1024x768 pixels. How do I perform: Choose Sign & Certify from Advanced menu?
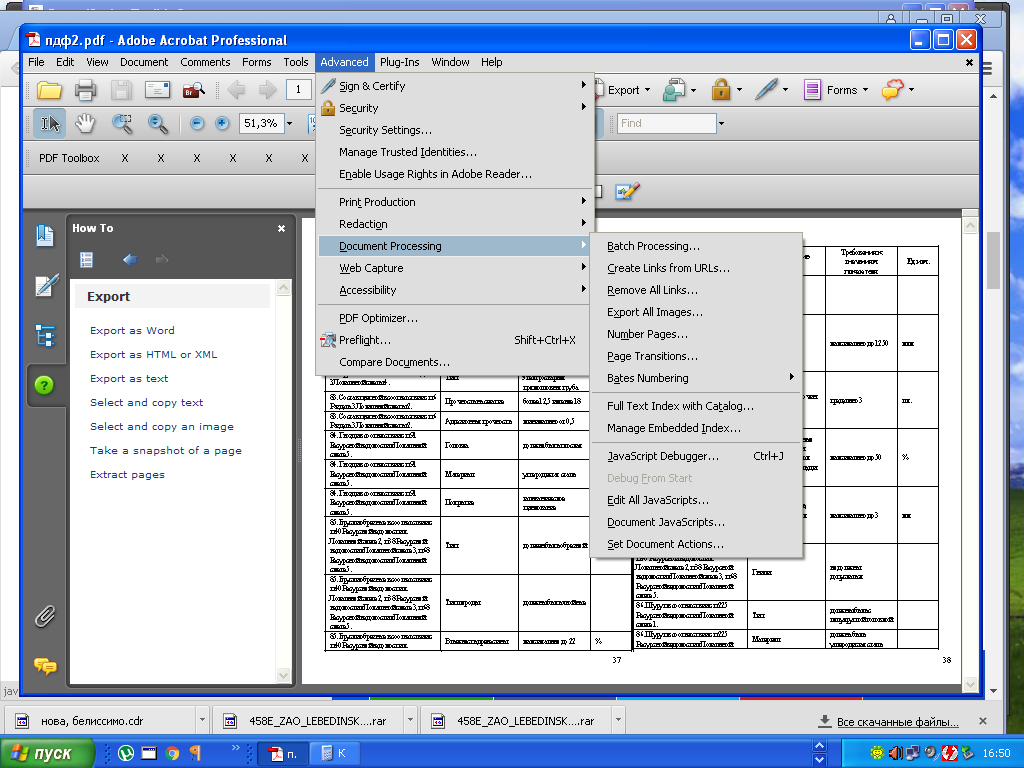(x=455, y=86)
